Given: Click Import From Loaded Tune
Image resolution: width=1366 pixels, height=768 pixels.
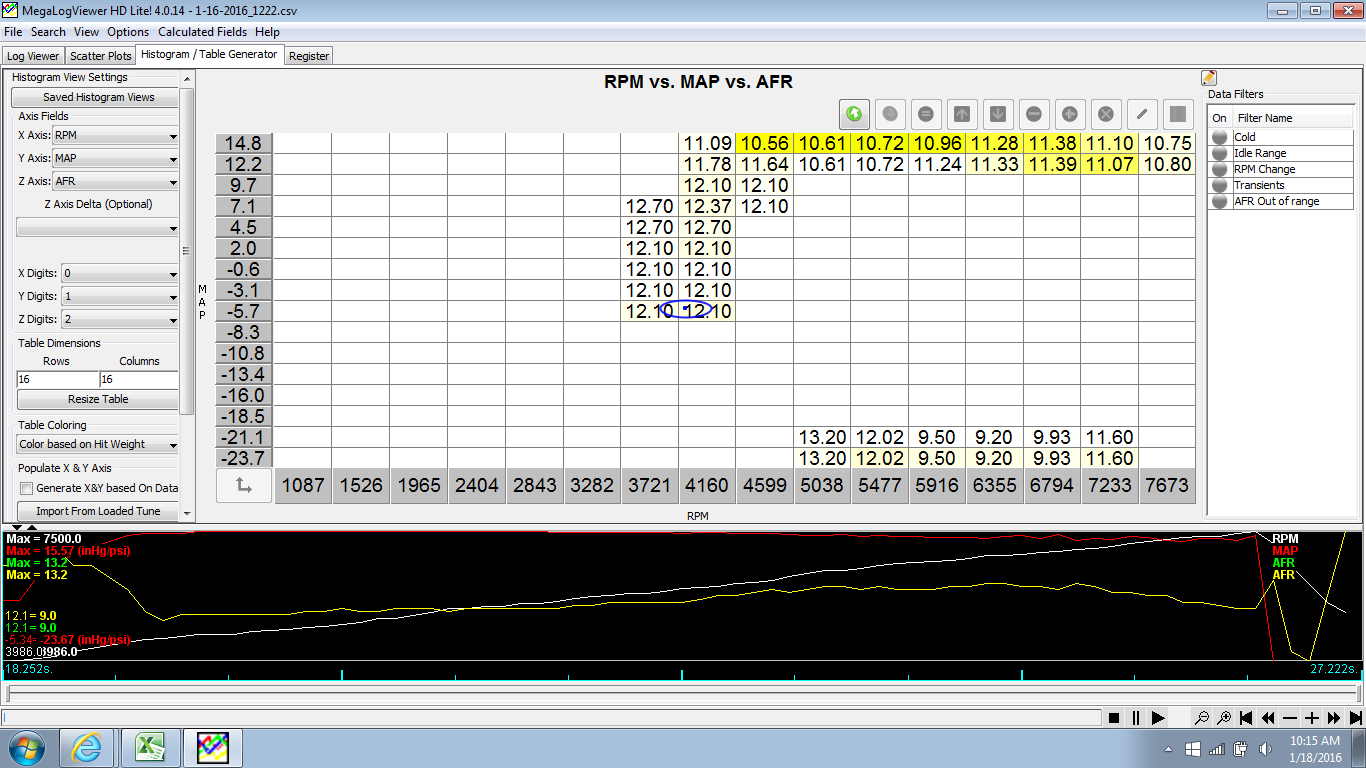Looking at the screenshot, I should click(x=97, y=510).
